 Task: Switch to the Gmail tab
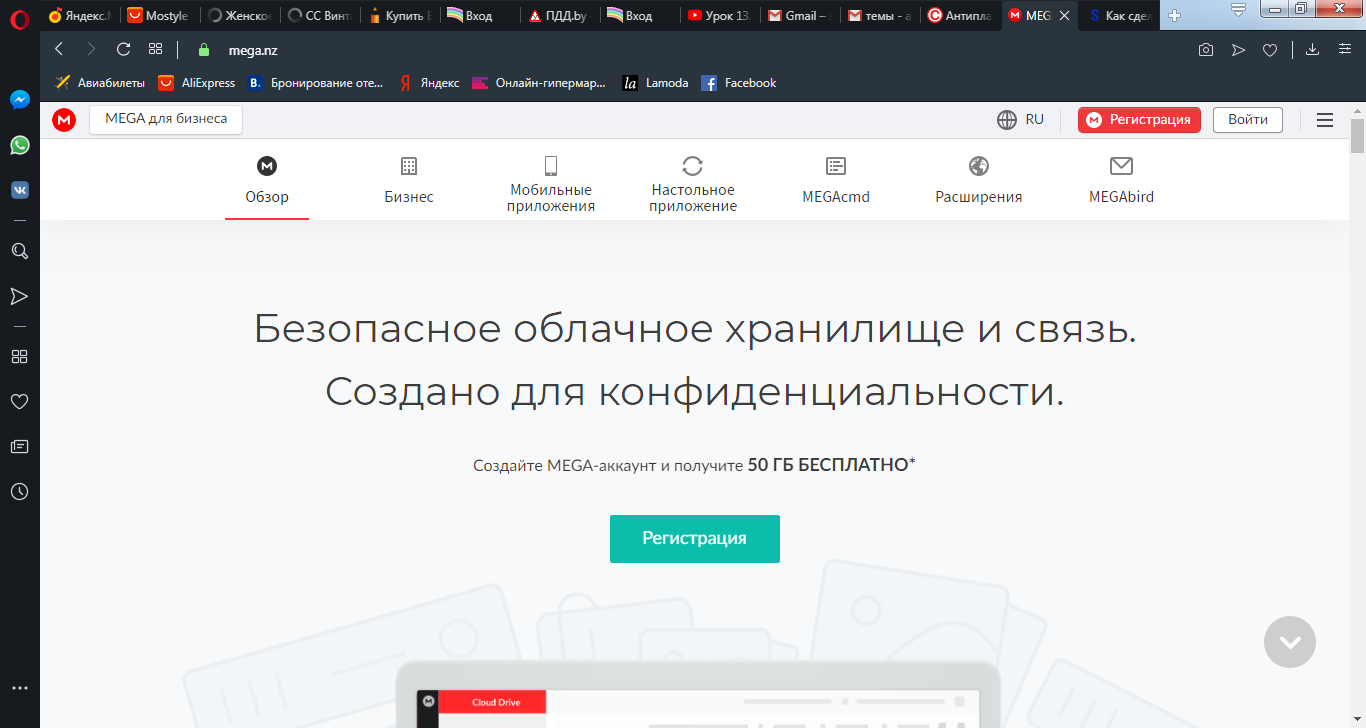coord(799,16)
